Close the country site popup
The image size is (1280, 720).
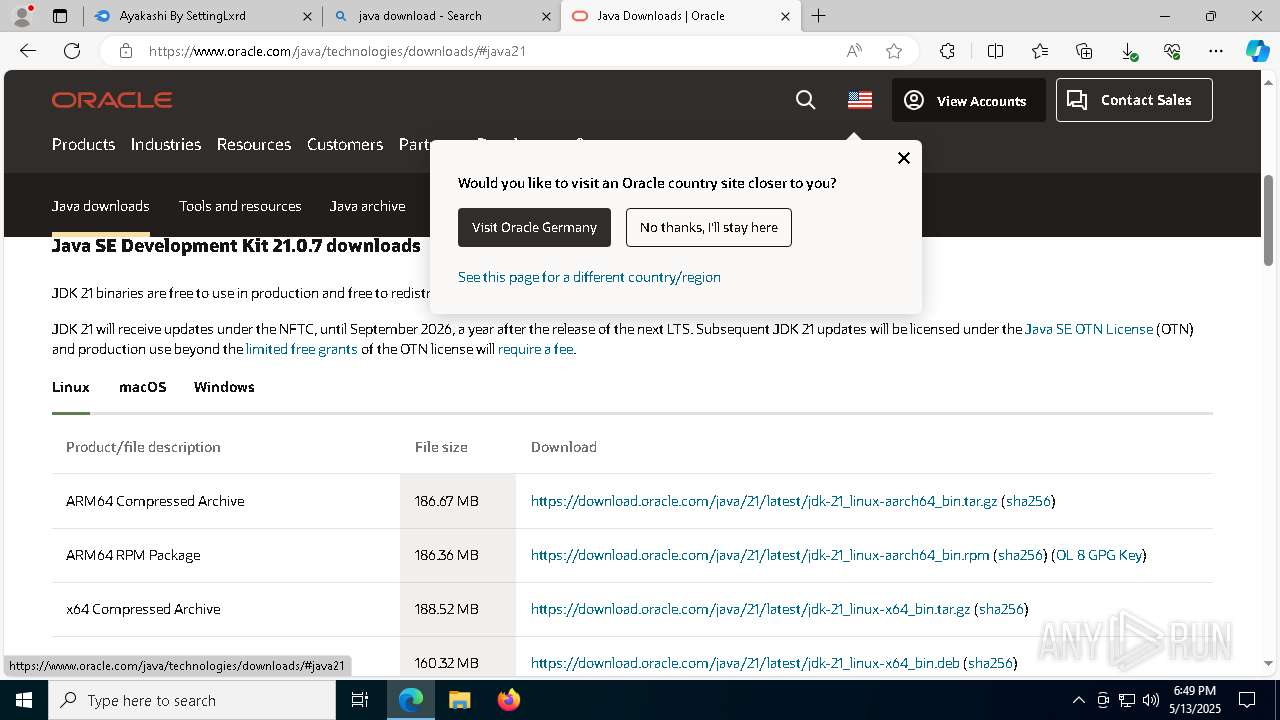point(904,158)
